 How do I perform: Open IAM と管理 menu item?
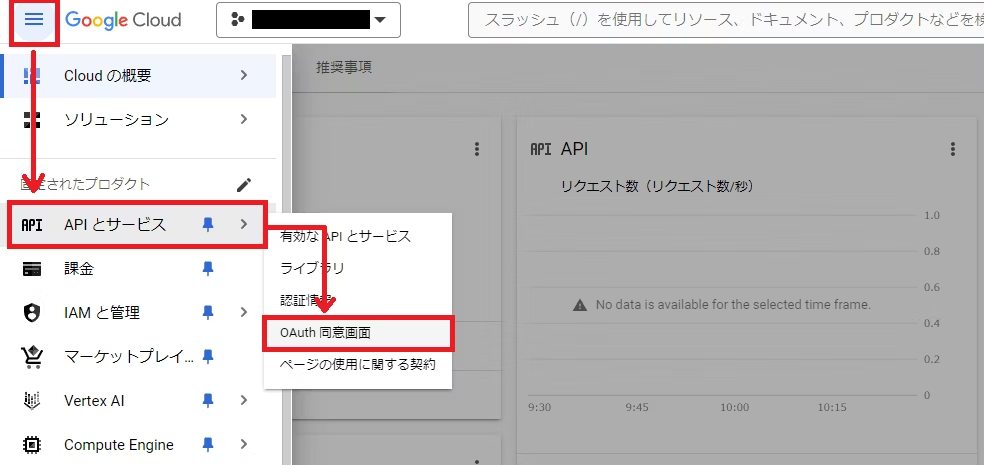pos(138,312)
